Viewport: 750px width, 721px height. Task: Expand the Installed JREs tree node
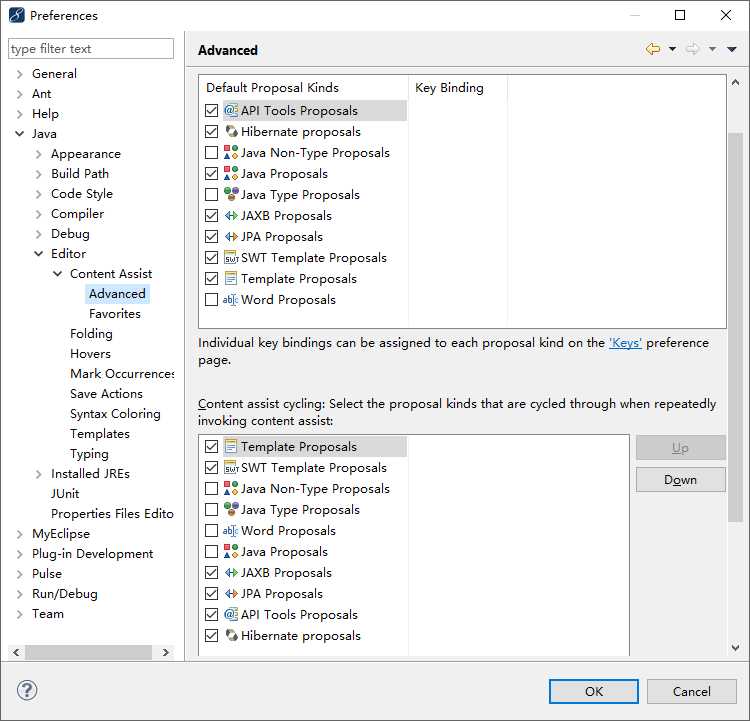39,474
